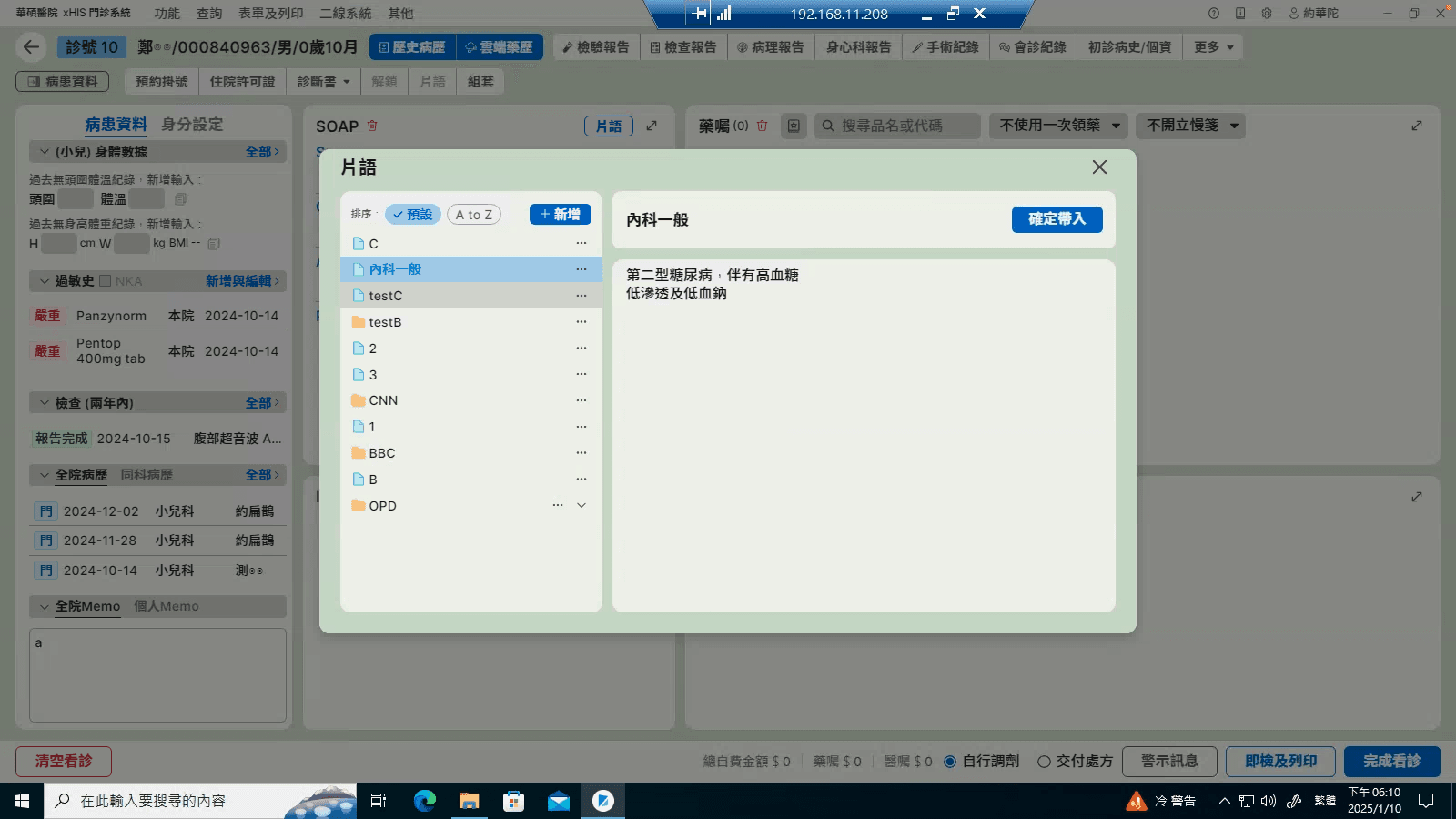The height and width of the screenshot is (819, 1456).
Task: Sort phrases by 預設 order
Action: tap(413, 215)
